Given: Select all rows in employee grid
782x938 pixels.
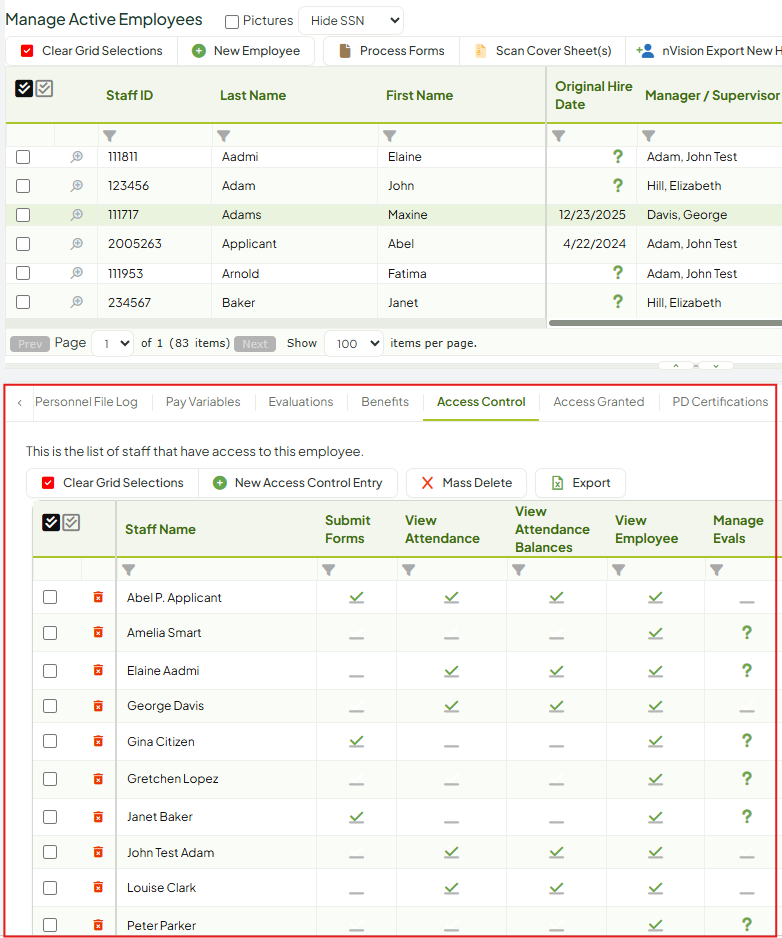Looking at the screenshot, I should [x=24, y=89].
